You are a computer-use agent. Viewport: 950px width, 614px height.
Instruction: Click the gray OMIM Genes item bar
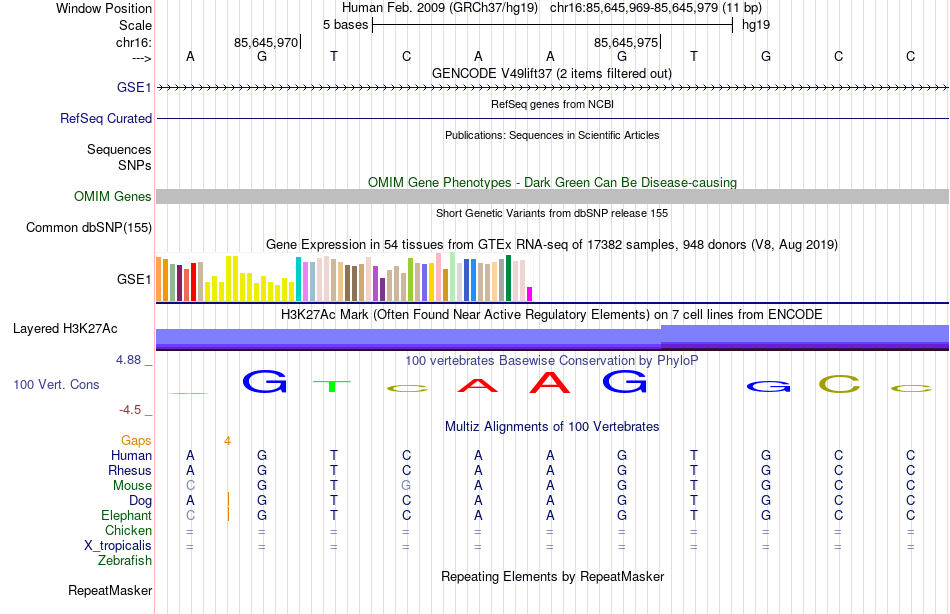pyautogui.click(x=553, y=196)
